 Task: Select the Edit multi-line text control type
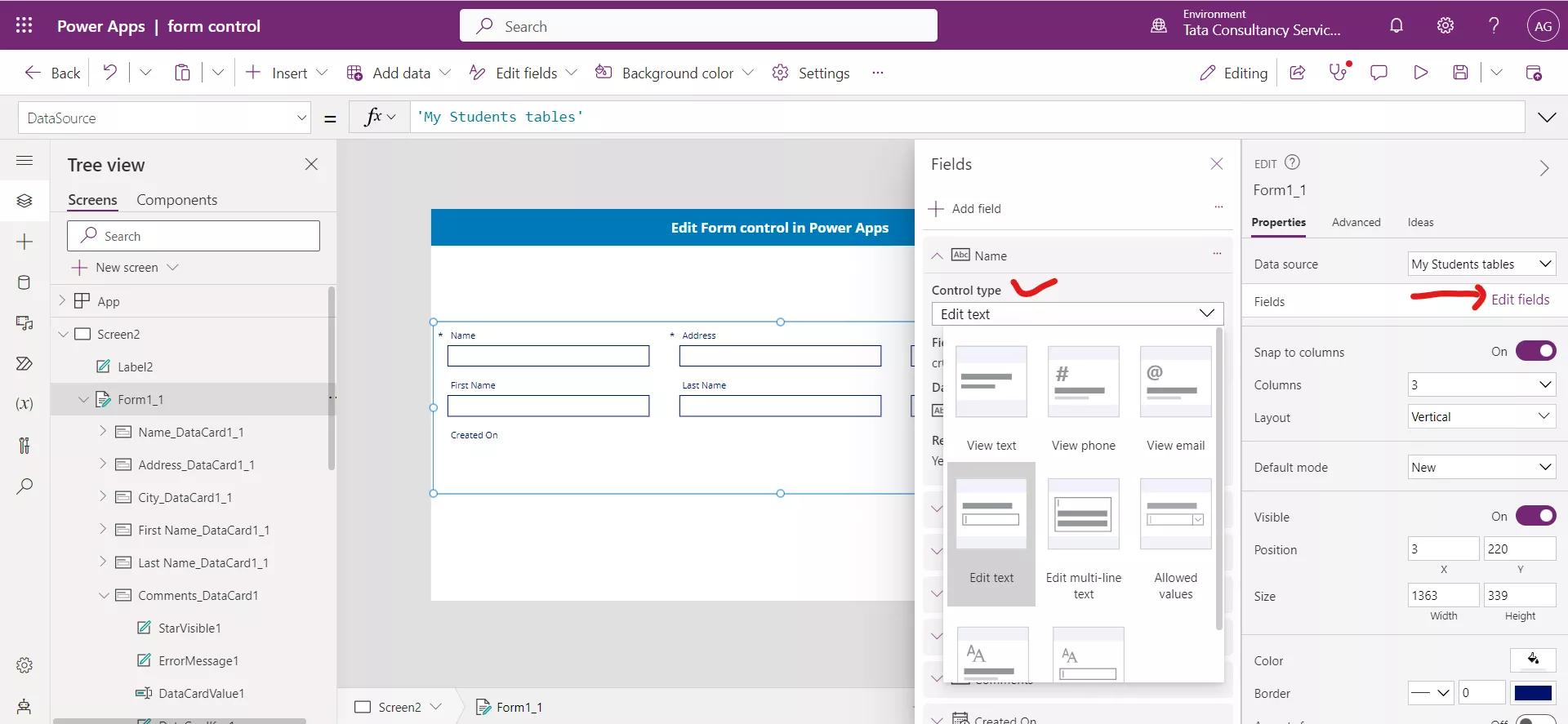[1084, 540]
